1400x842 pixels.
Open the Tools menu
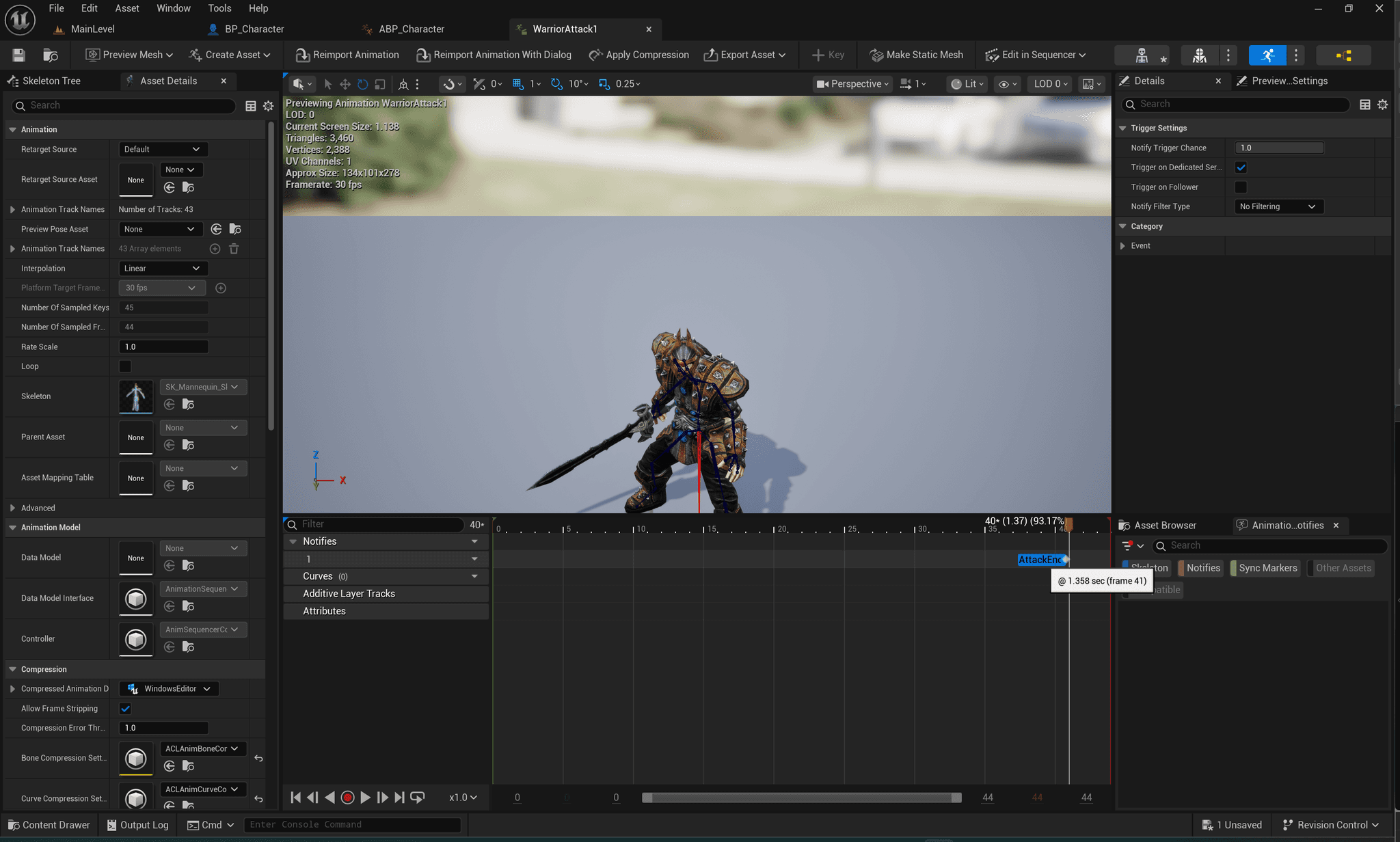[219, 8]
